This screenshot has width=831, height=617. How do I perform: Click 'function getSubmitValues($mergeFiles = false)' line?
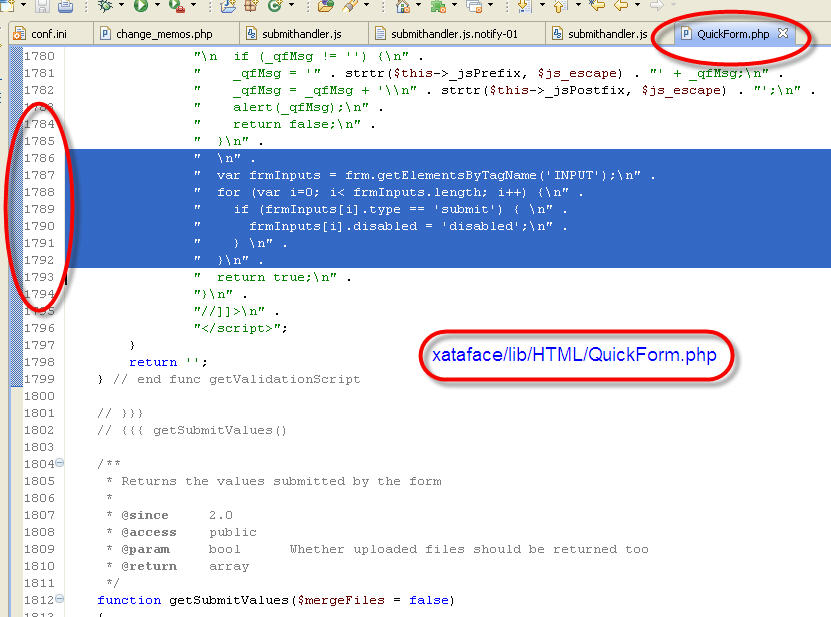point(276,600)
